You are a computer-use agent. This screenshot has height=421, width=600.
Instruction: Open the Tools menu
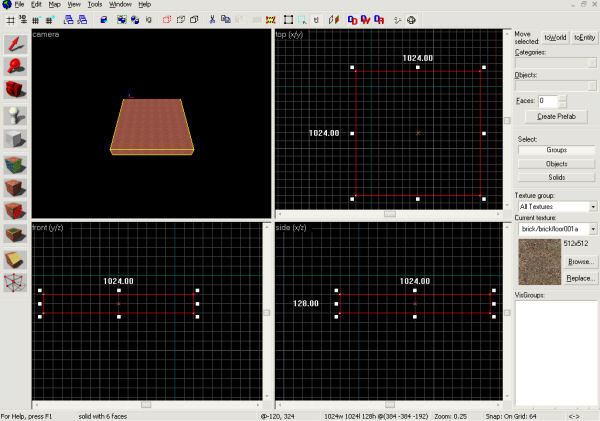[95, 5]
